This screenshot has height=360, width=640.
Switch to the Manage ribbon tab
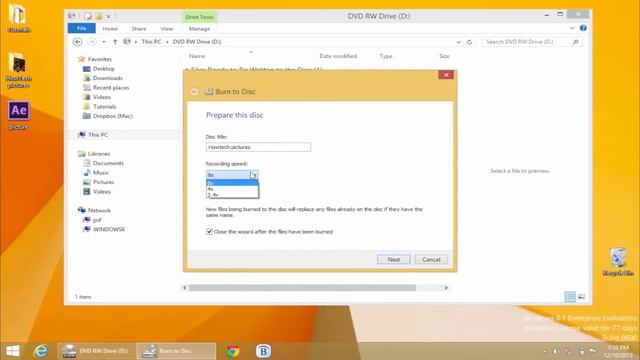(x=199, y=29)
